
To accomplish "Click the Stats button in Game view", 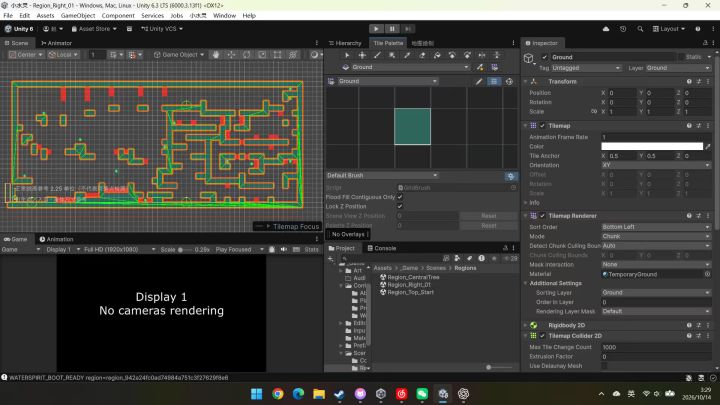I will tap(311, 249).
